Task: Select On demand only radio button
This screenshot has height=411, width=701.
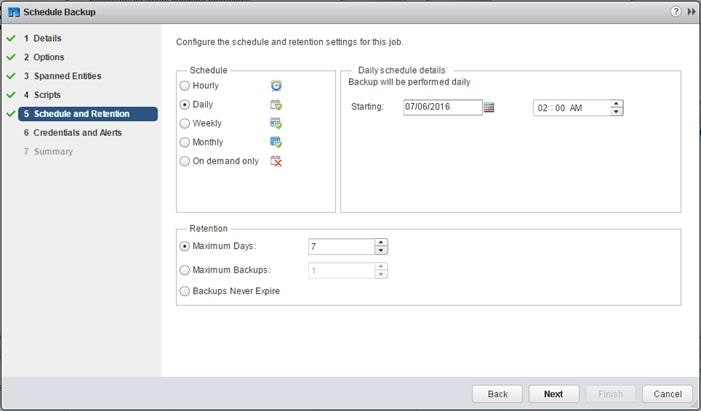Action: point(184,161)
